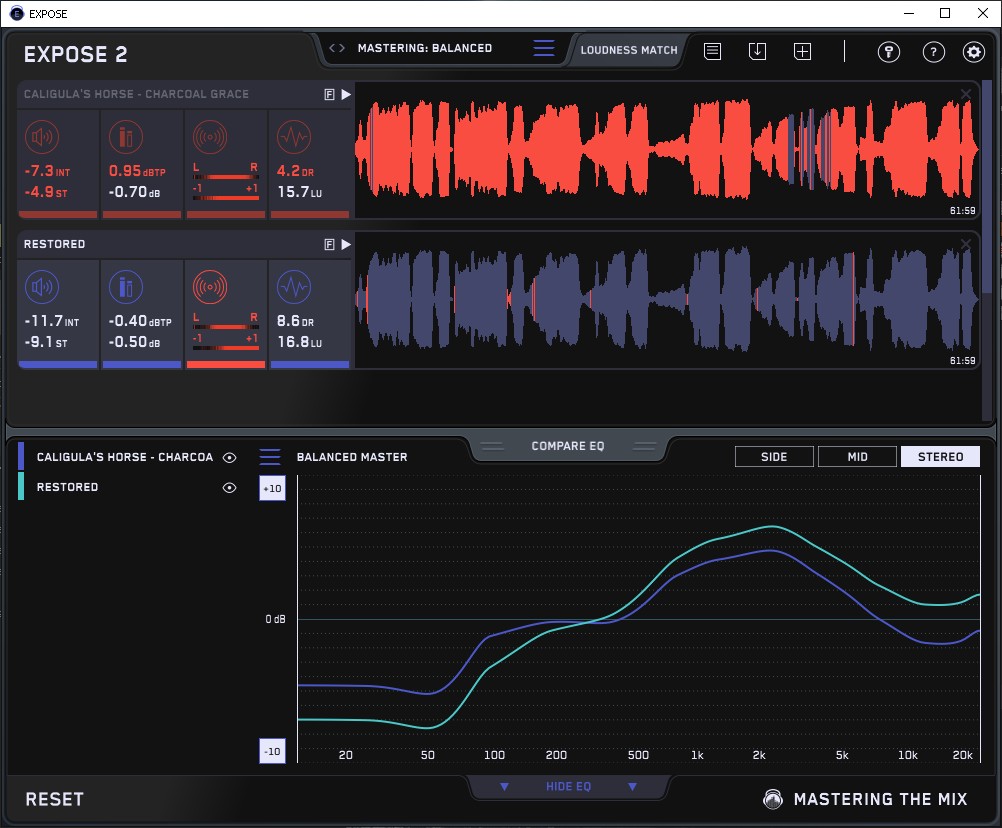Switch EQ view to Mid

point(857,457)
